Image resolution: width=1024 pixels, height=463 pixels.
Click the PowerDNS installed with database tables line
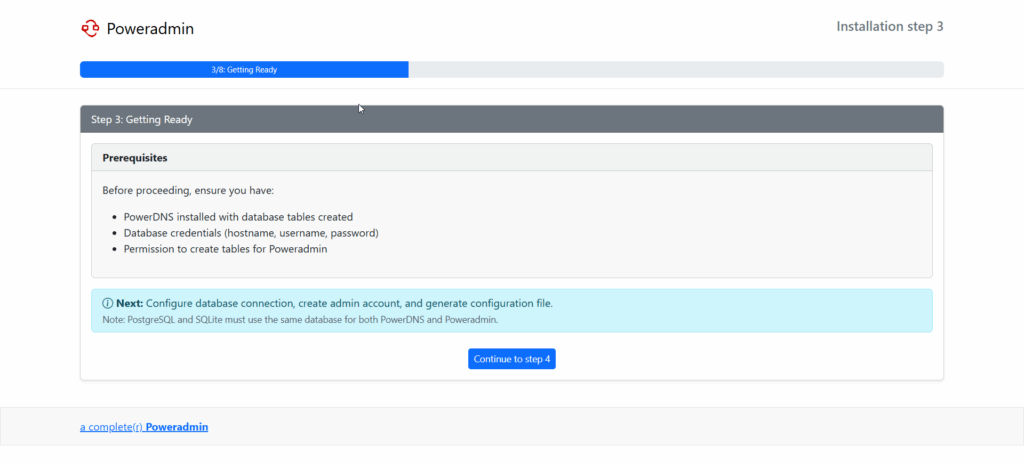coord(238,217)
